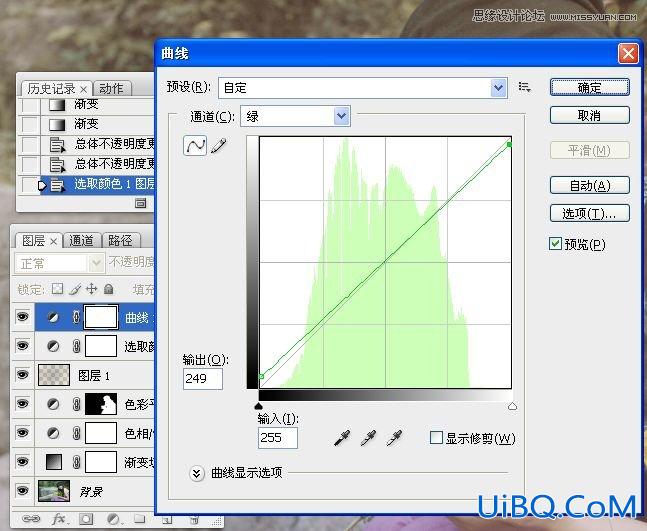Click the Selective Color layer adjustment icon
Screen dimensions: 647x531
coord(53,346)
